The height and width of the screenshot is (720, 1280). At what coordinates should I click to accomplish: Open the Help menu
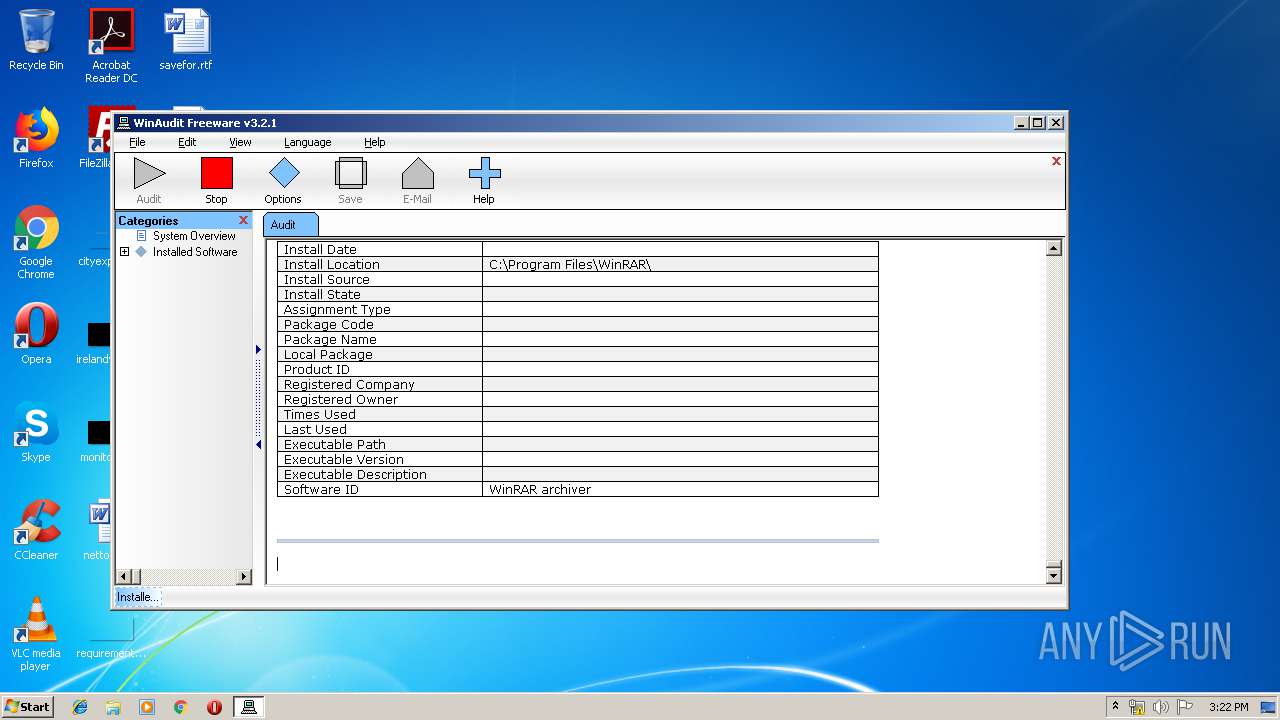374,142
